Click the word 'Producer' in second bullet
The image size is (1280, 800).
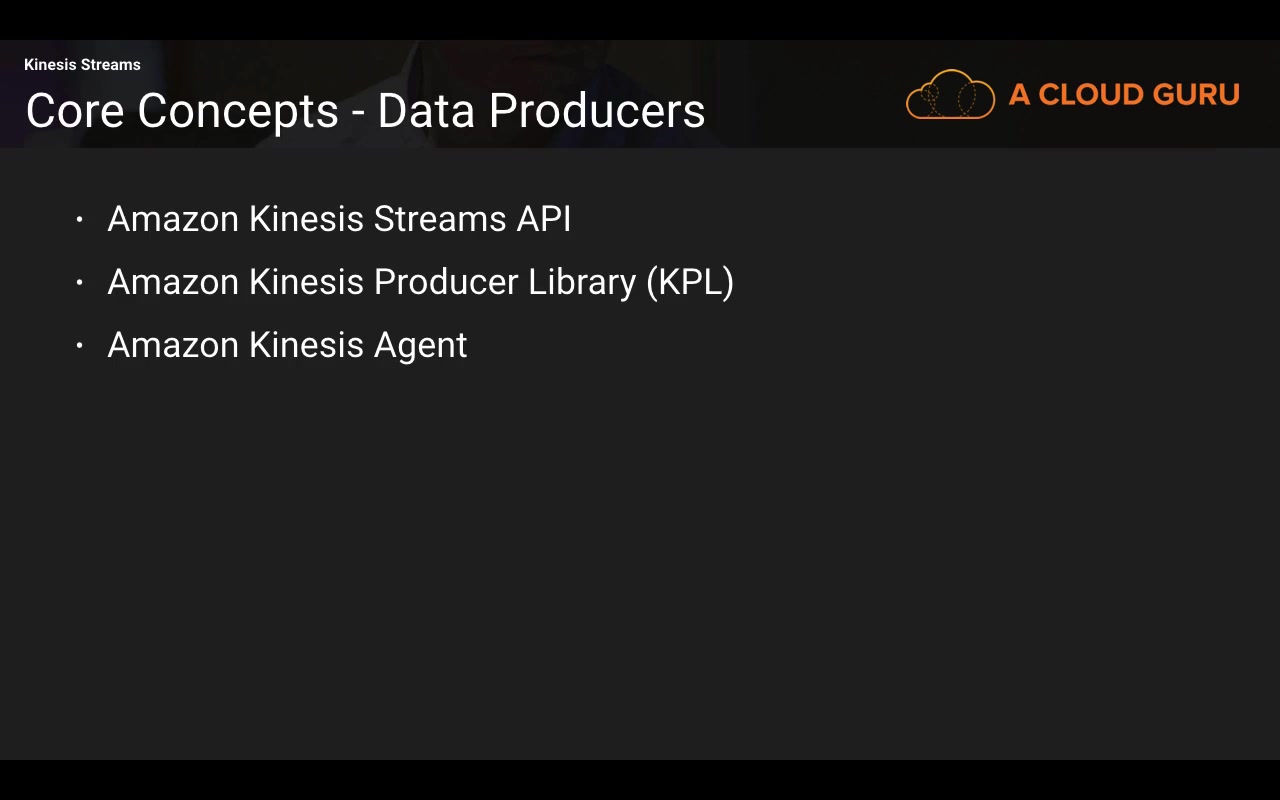click(446, 283)
